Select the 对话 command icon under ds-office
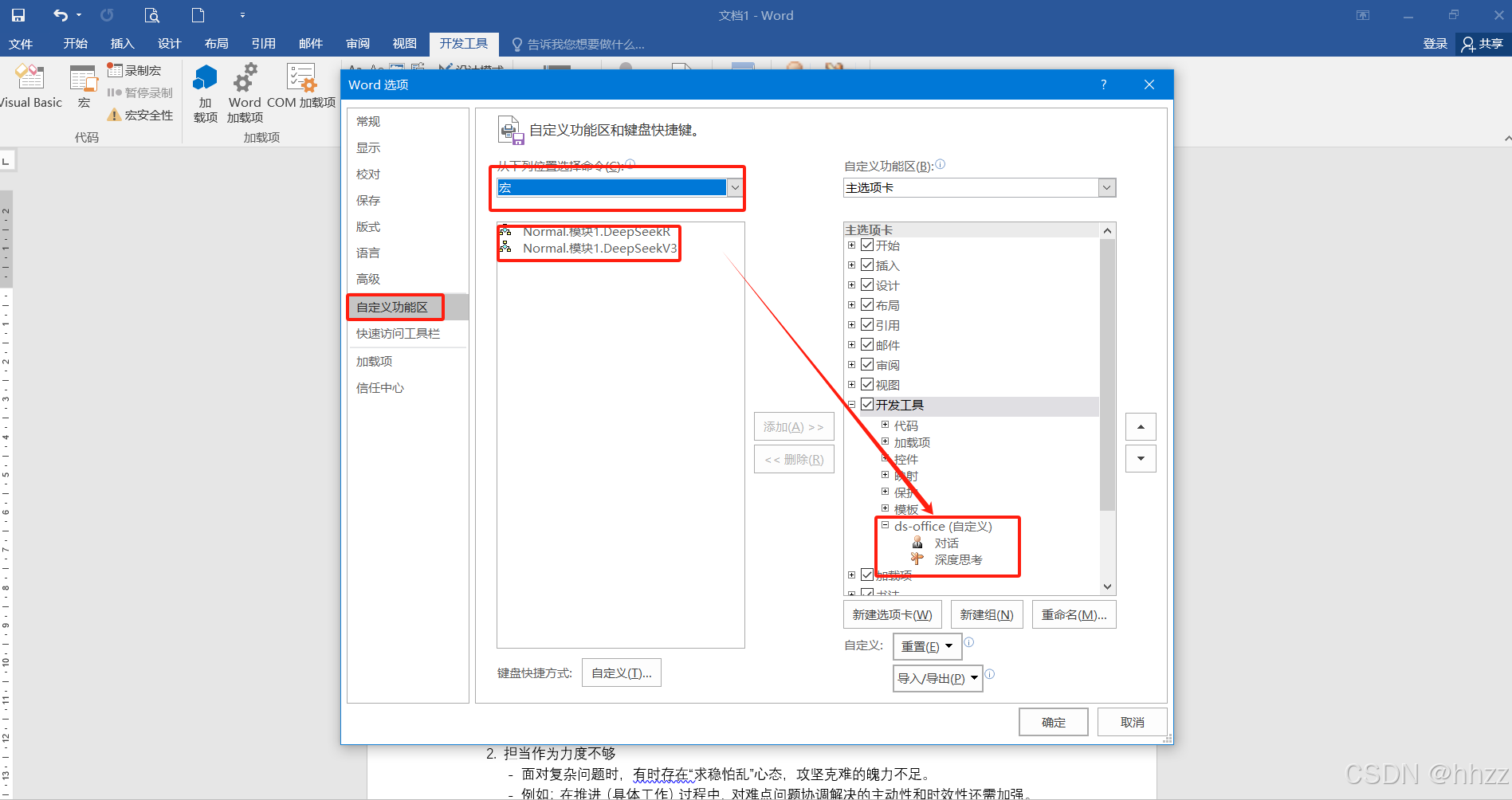 917,543
